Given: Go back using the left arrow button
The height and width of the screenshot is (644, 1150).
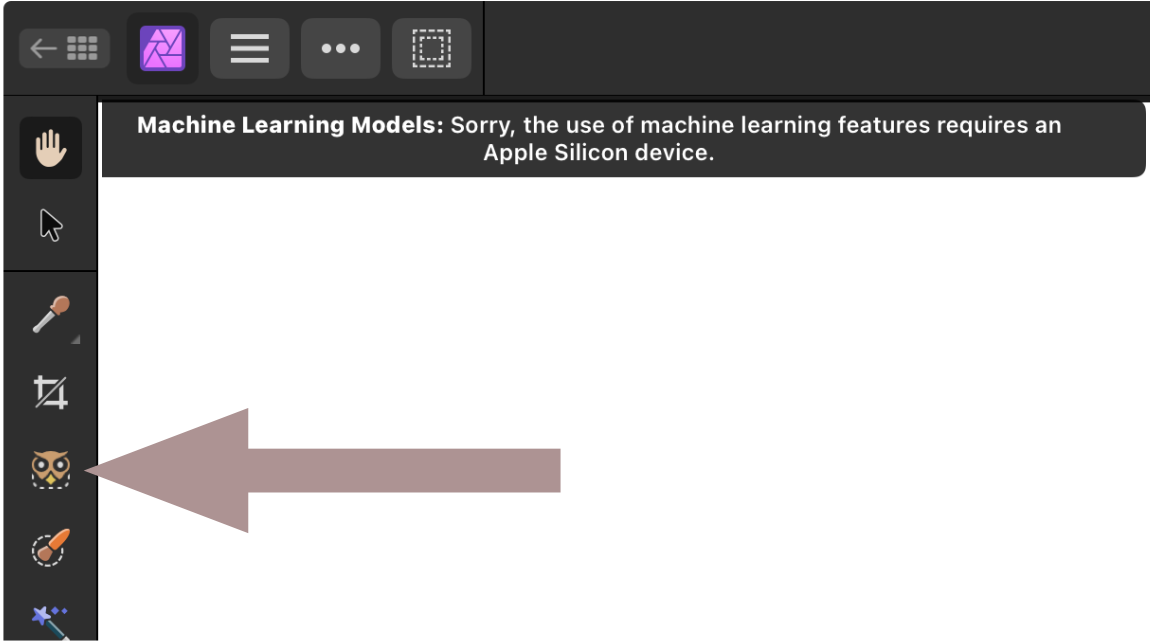Looking at the screenshot, I should click(43, 48).
